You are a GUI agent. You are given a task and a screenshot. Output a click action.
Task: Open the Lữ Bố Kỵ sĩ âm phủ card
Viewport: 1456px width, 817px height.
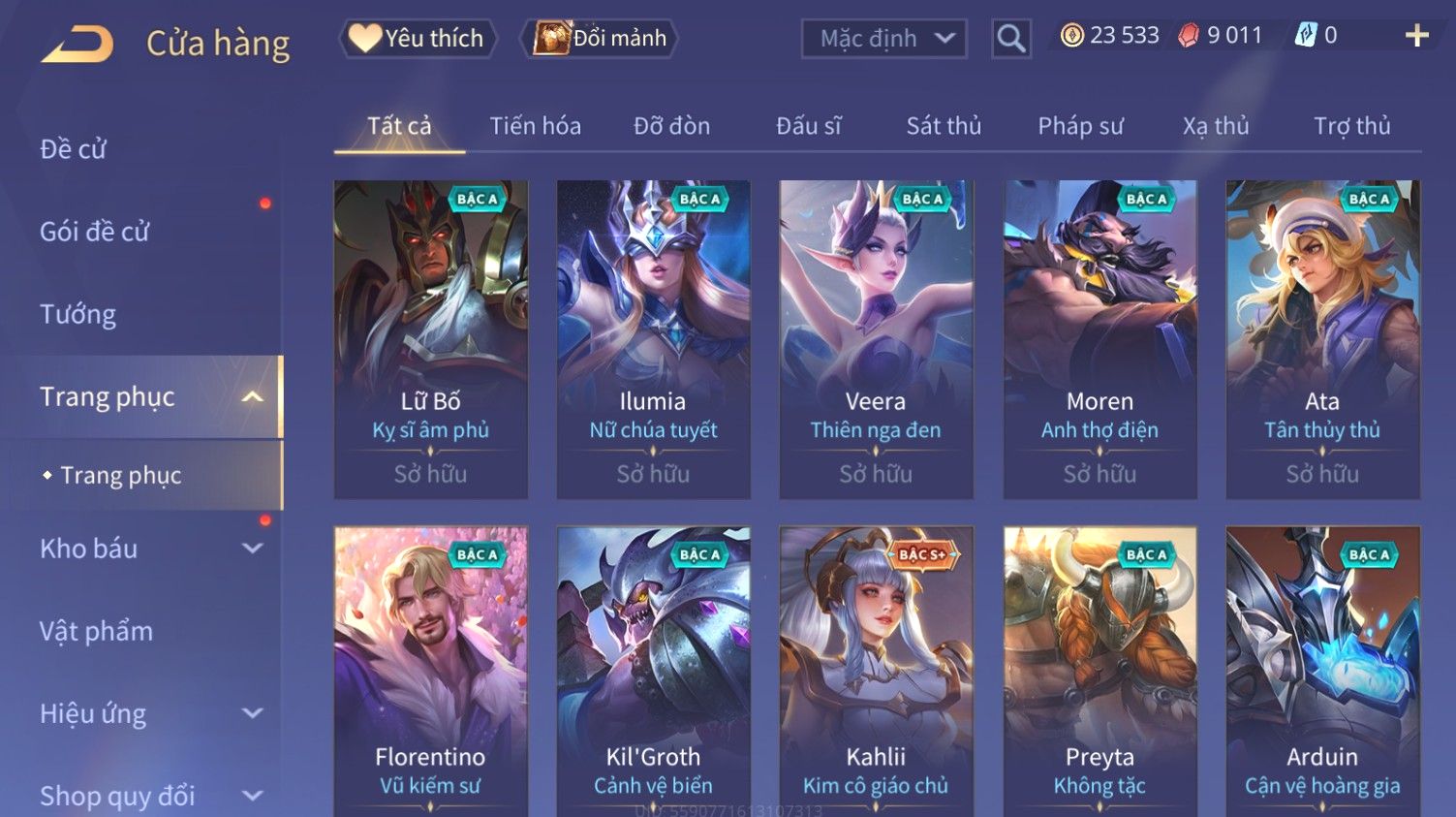click(x=431, y=339)
